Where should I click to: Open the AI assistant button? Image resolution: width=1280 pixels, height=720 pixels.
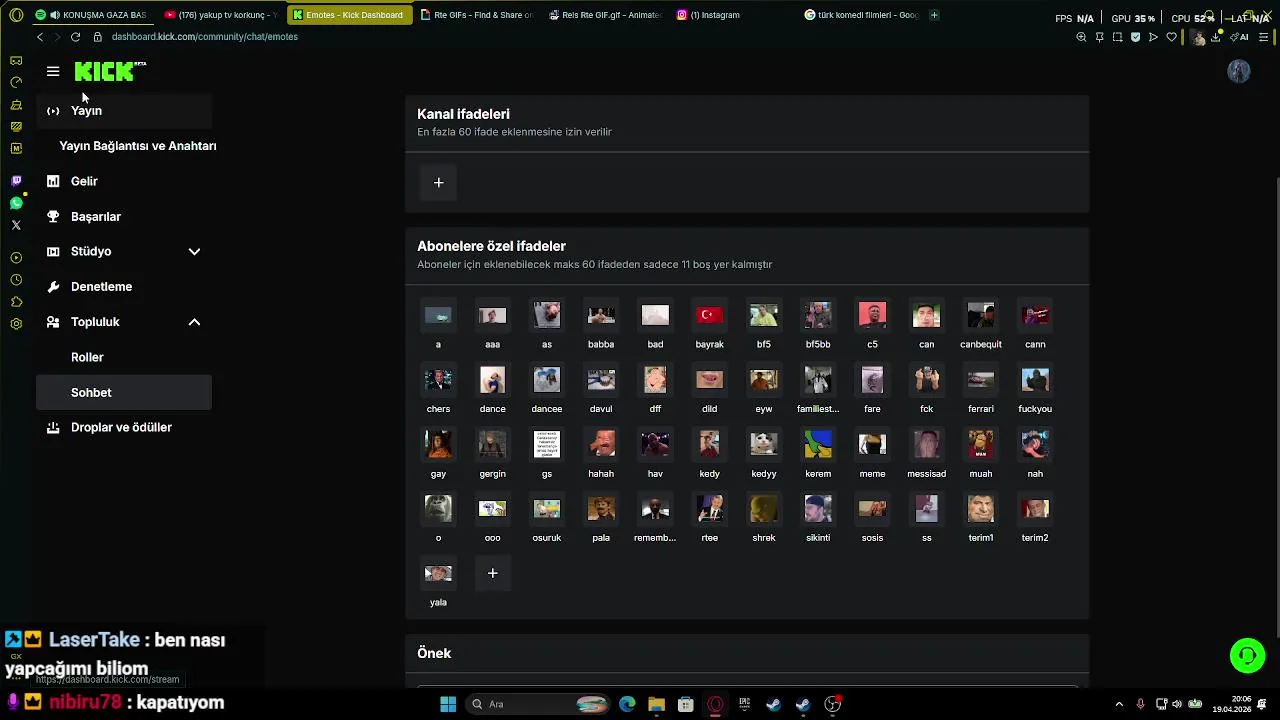(1240, 37)
